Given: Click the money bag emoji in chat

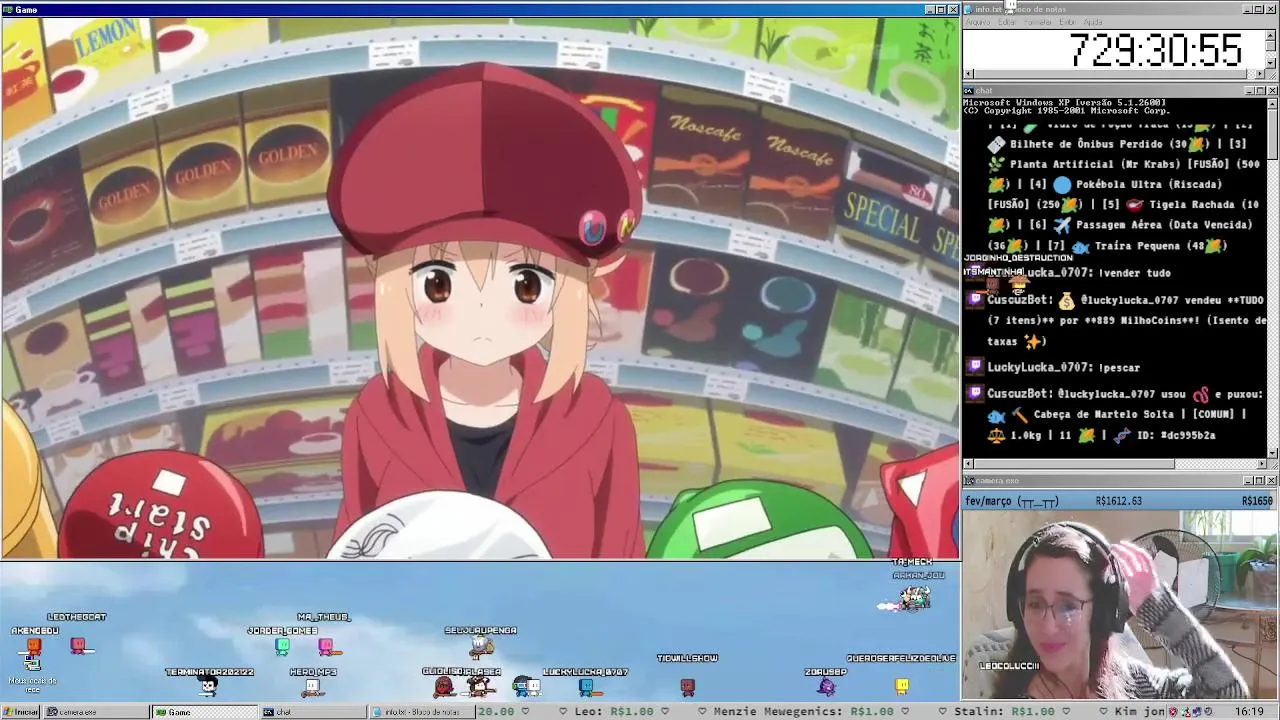Looking at the screenshot, I should tap(1066, 300).
